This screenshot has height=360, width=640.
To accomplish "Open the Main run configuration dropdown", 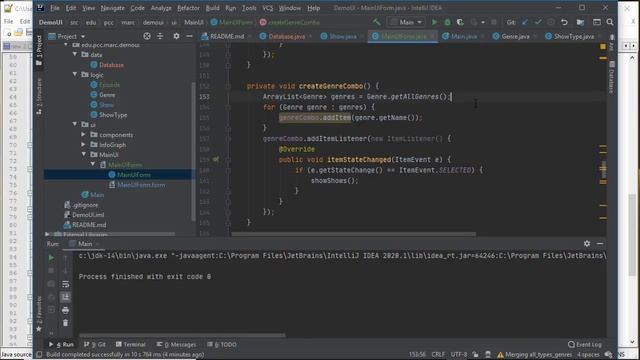I will click(x=406, y=22).
